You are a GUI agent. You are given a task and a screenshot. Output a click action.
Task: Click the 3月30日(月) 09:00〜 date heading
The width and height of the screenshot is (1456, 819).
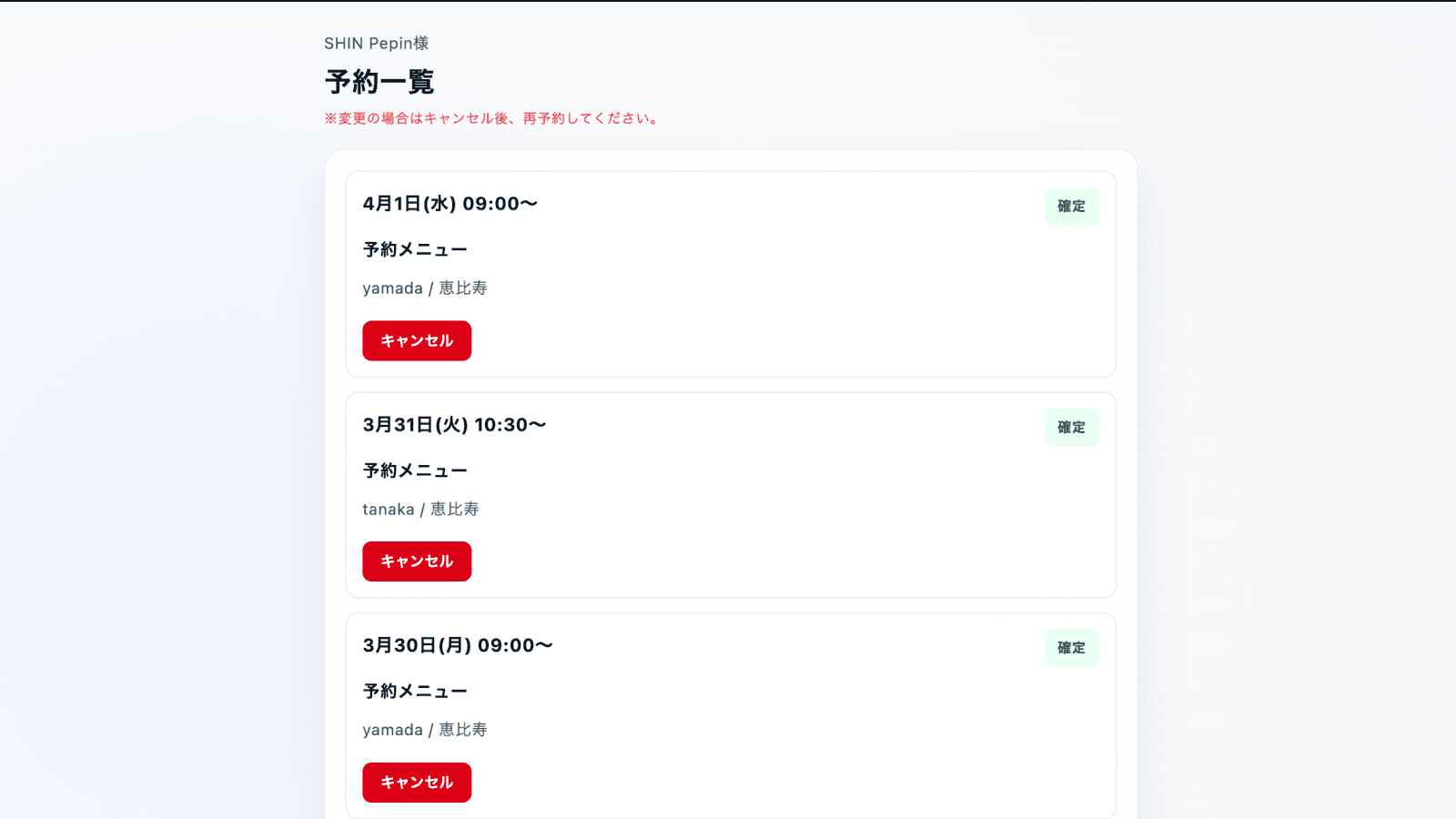(457, 645)
